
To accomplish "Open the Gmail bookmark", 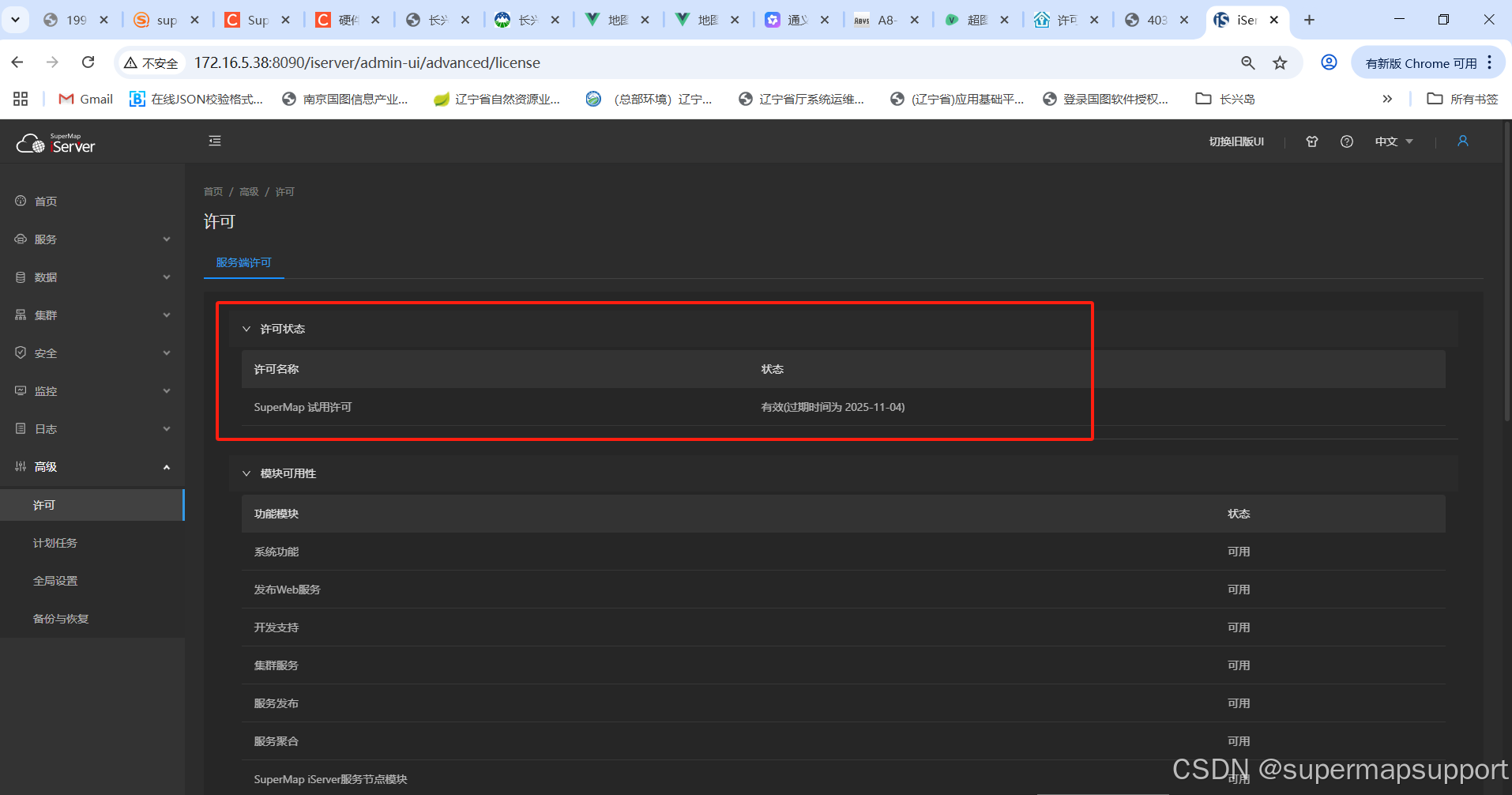I will pos(86,99).
